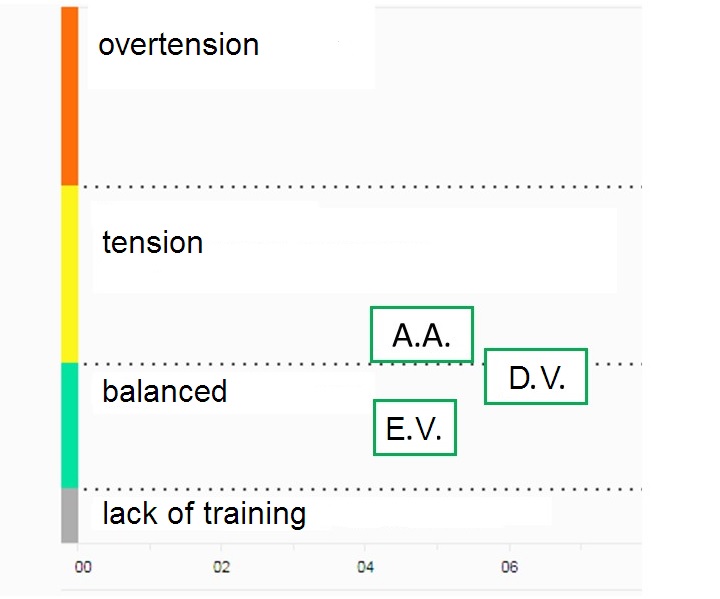Click the 04 axis tick label
The image size is (720, 599).
(365, 568)
